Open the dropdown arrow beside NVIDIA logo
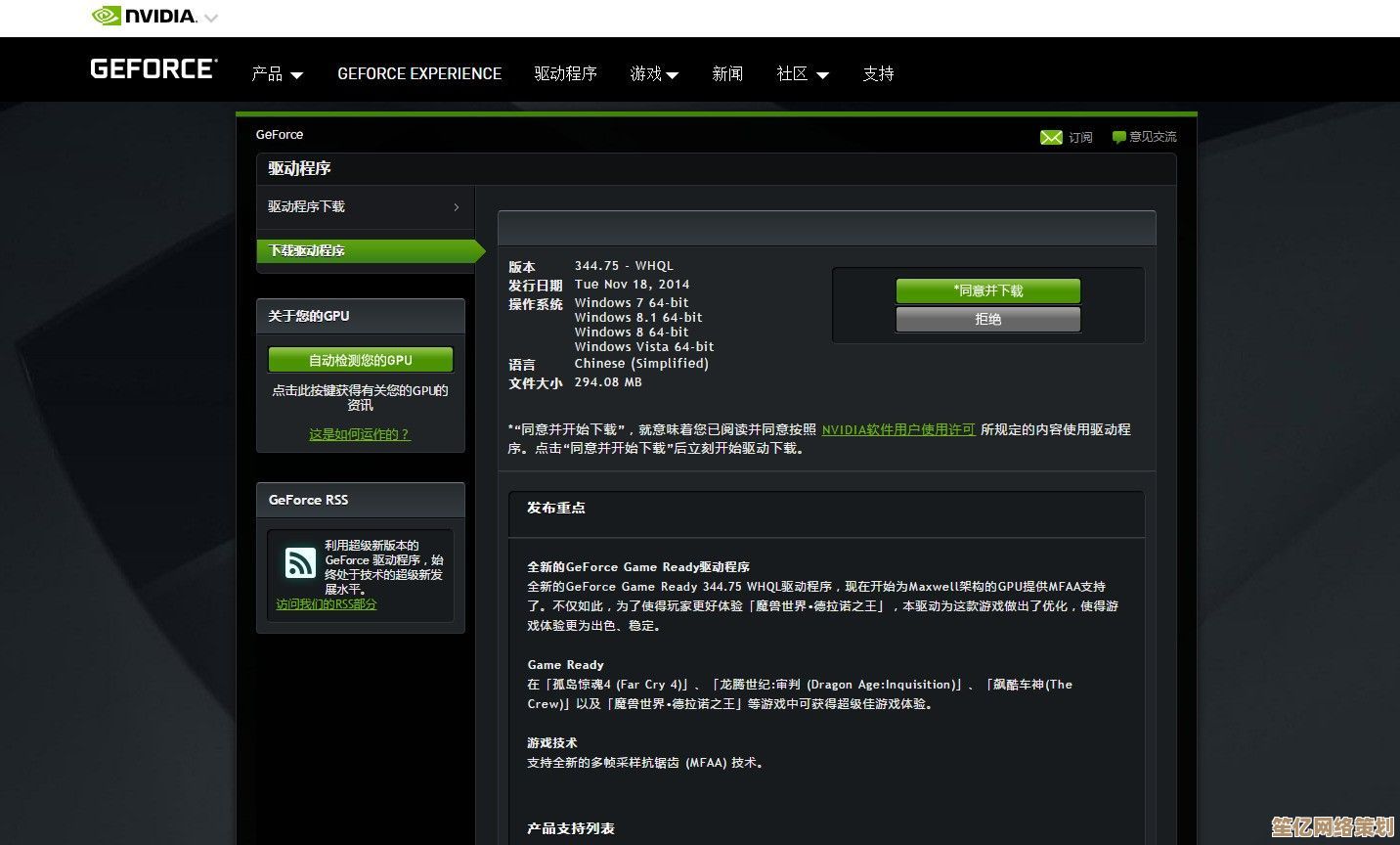Screen dimensions: 1400x845 click(x=211, y=18)
